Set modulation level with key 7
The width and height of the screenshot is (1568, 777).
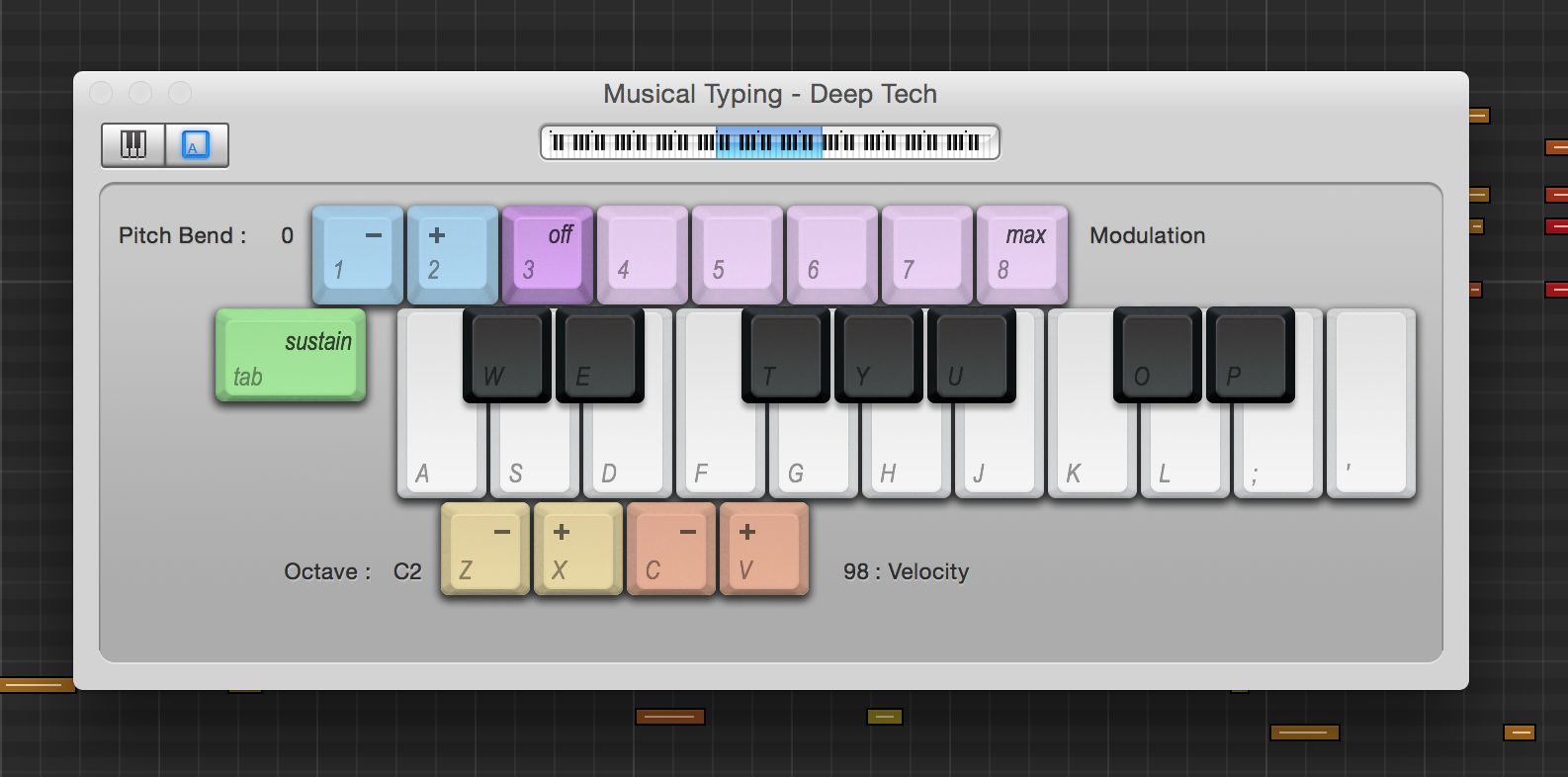coord(927,255)
